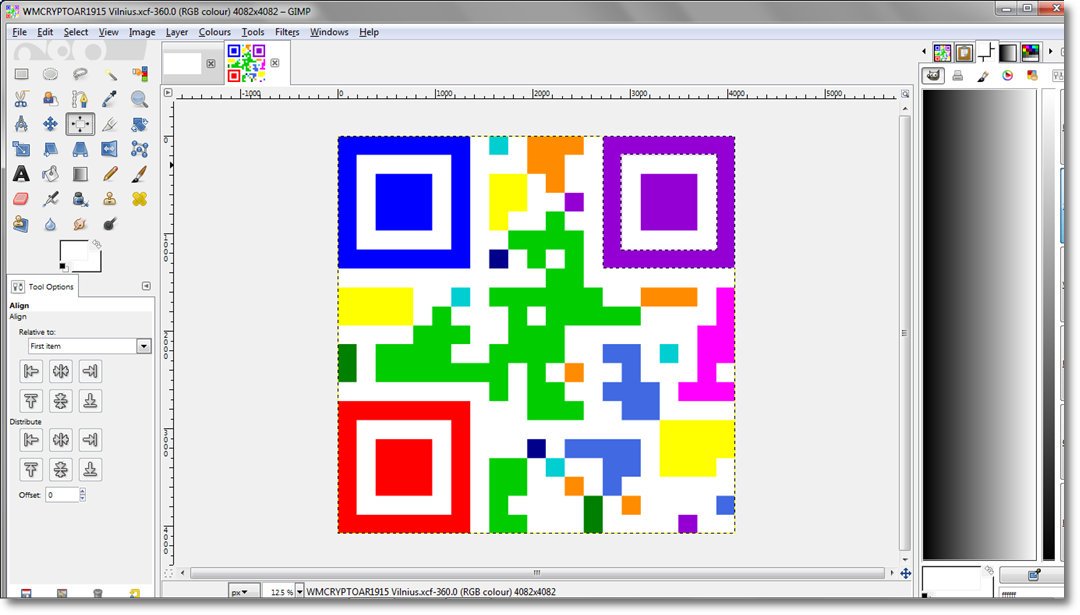Open the File menu

click(19, 32)
